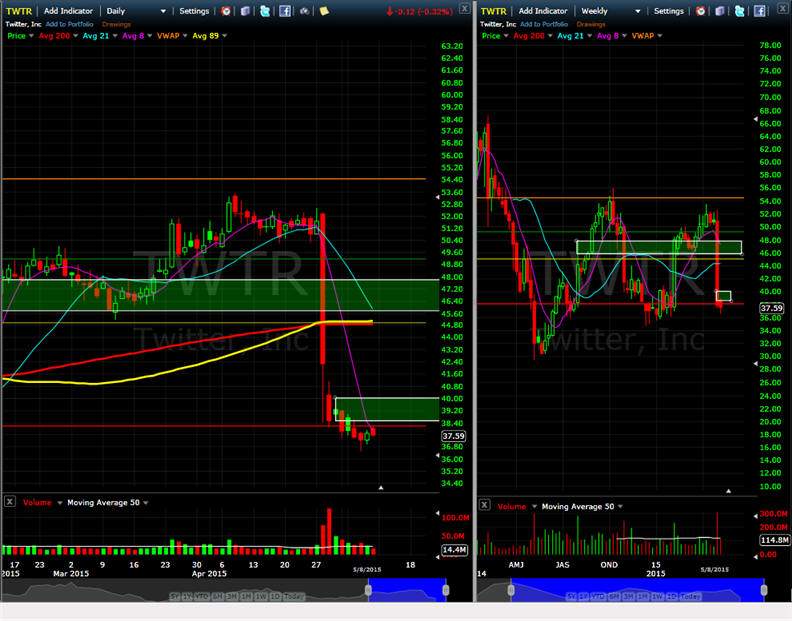Close the Volume panel in weekly chart
792x621 pixels.
[485, 506]
